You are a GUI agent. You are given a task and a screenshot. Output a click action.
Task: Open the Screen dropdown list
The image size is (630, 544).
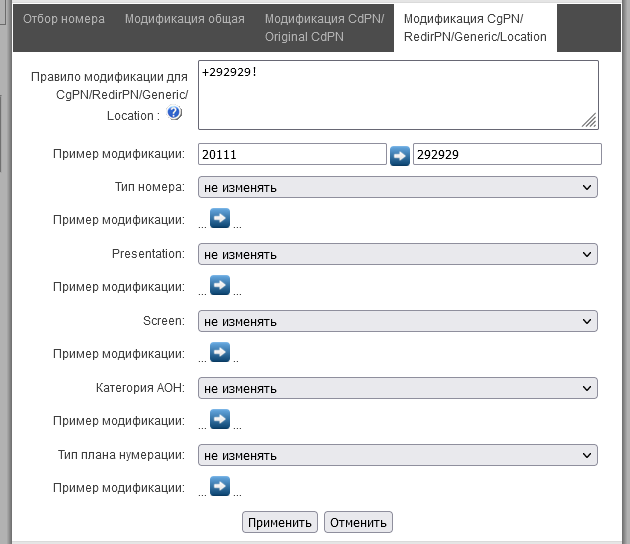point(397,321)
